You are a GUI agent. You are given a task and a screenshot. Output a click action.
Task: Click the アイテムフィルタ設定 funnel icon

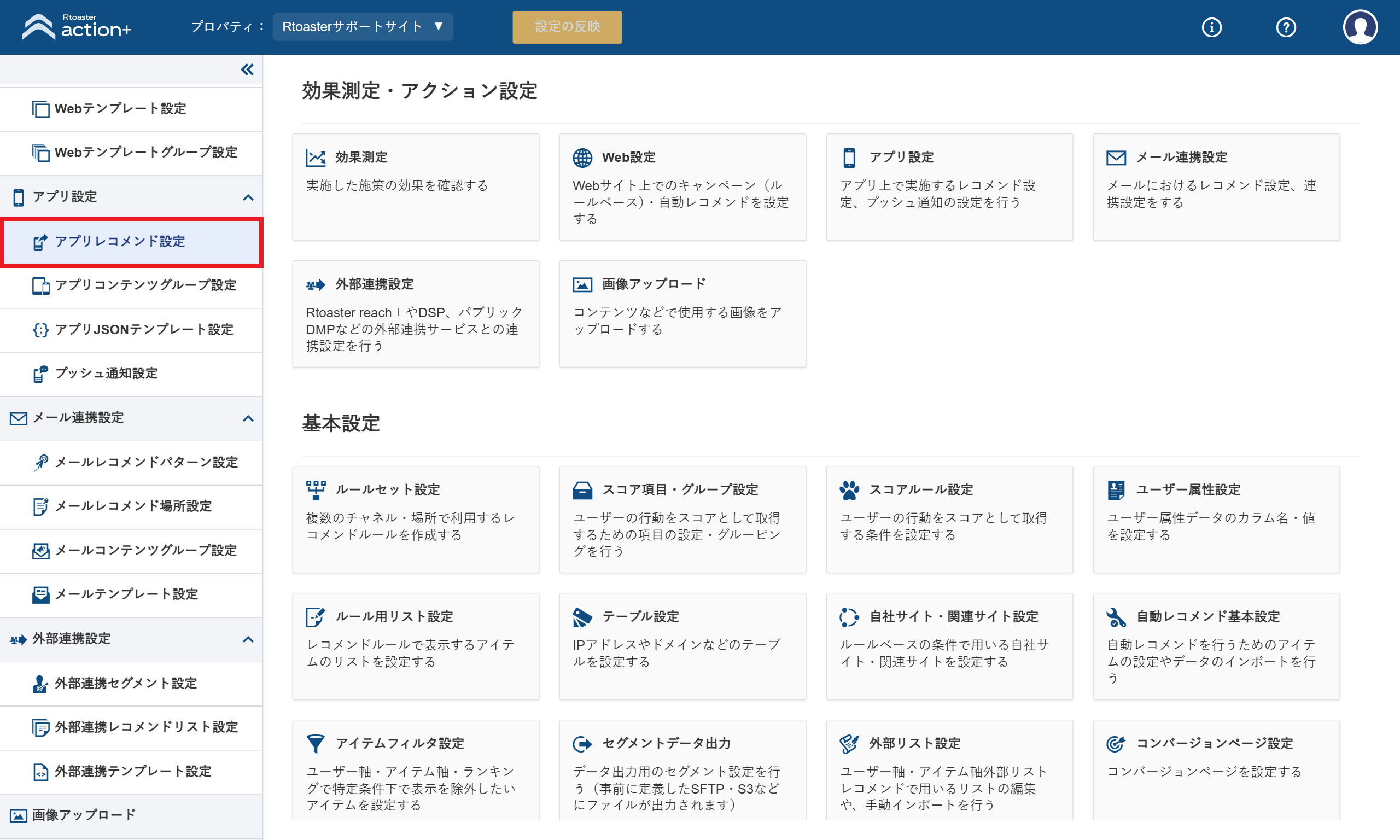coord(316,744)
